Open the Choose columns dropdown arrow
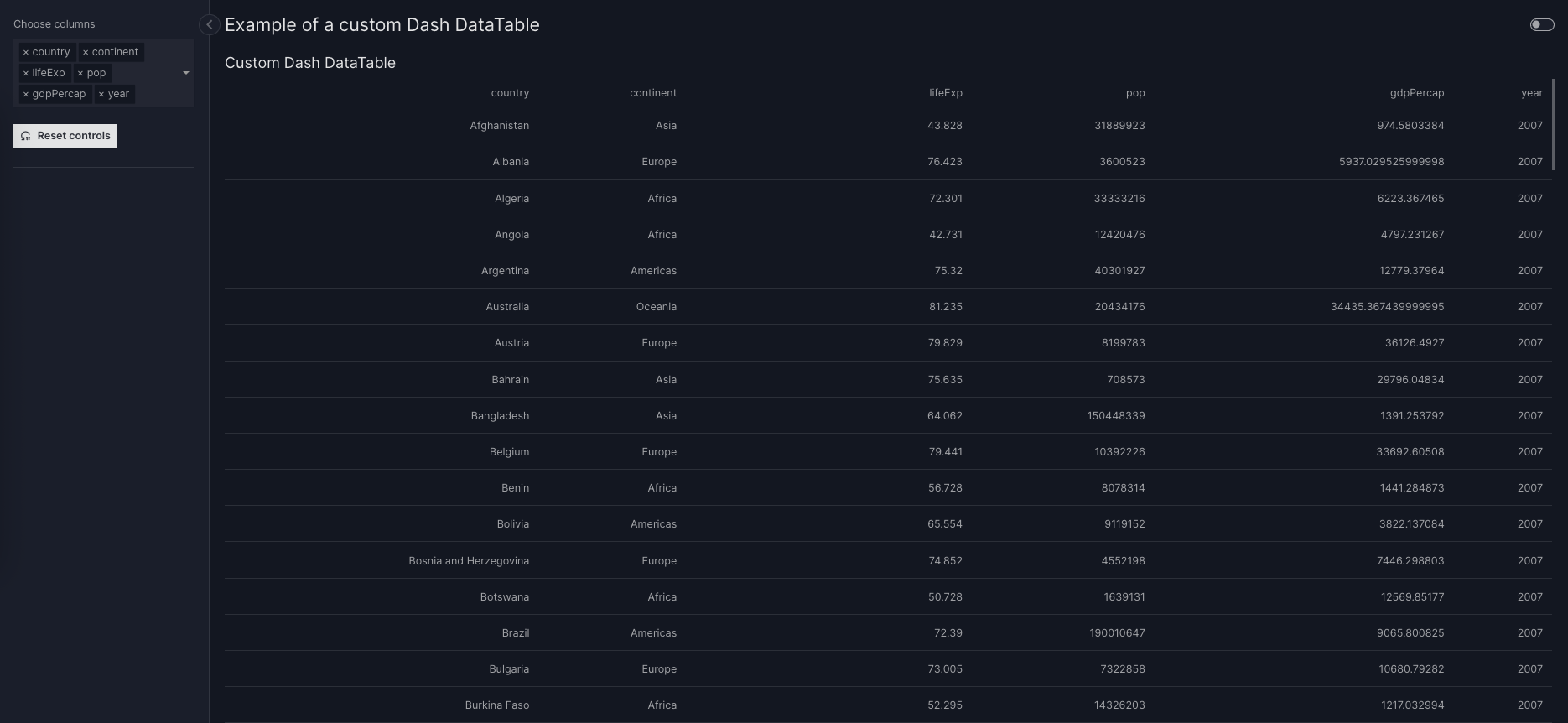1568x723 pixels. 185,73
